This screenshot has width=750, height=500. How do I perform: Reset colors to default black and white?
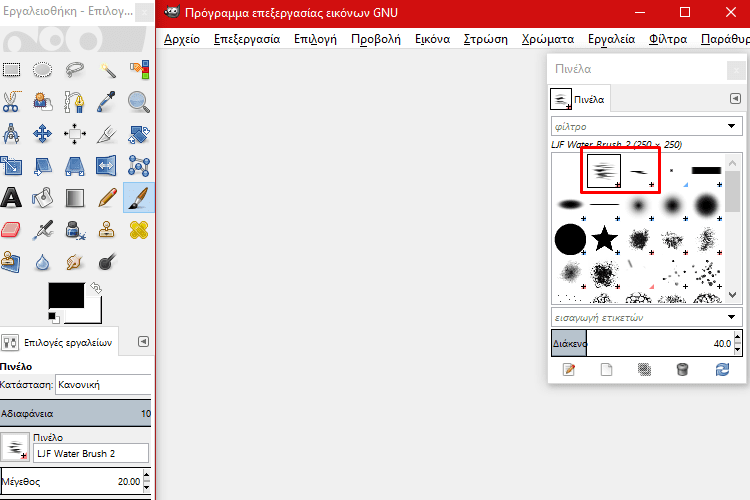pos(54,317)
